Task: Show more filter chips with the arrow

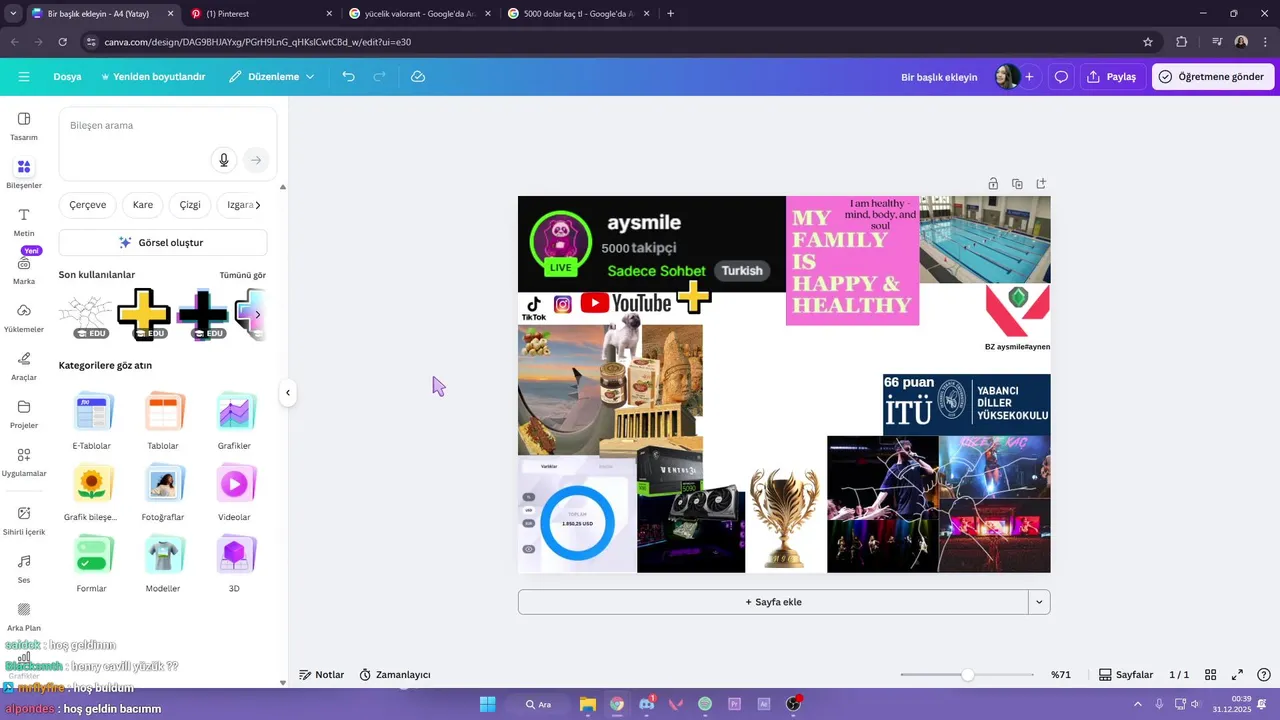Action: point(258,205)
